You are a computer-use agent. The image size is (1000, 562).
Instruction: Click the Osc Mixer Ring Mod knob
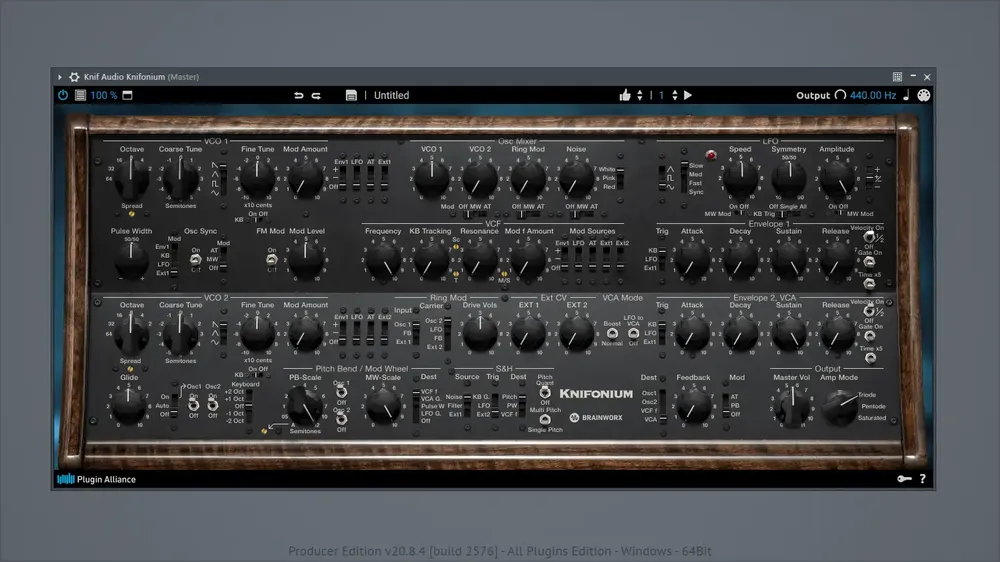[x=528, y=179]
